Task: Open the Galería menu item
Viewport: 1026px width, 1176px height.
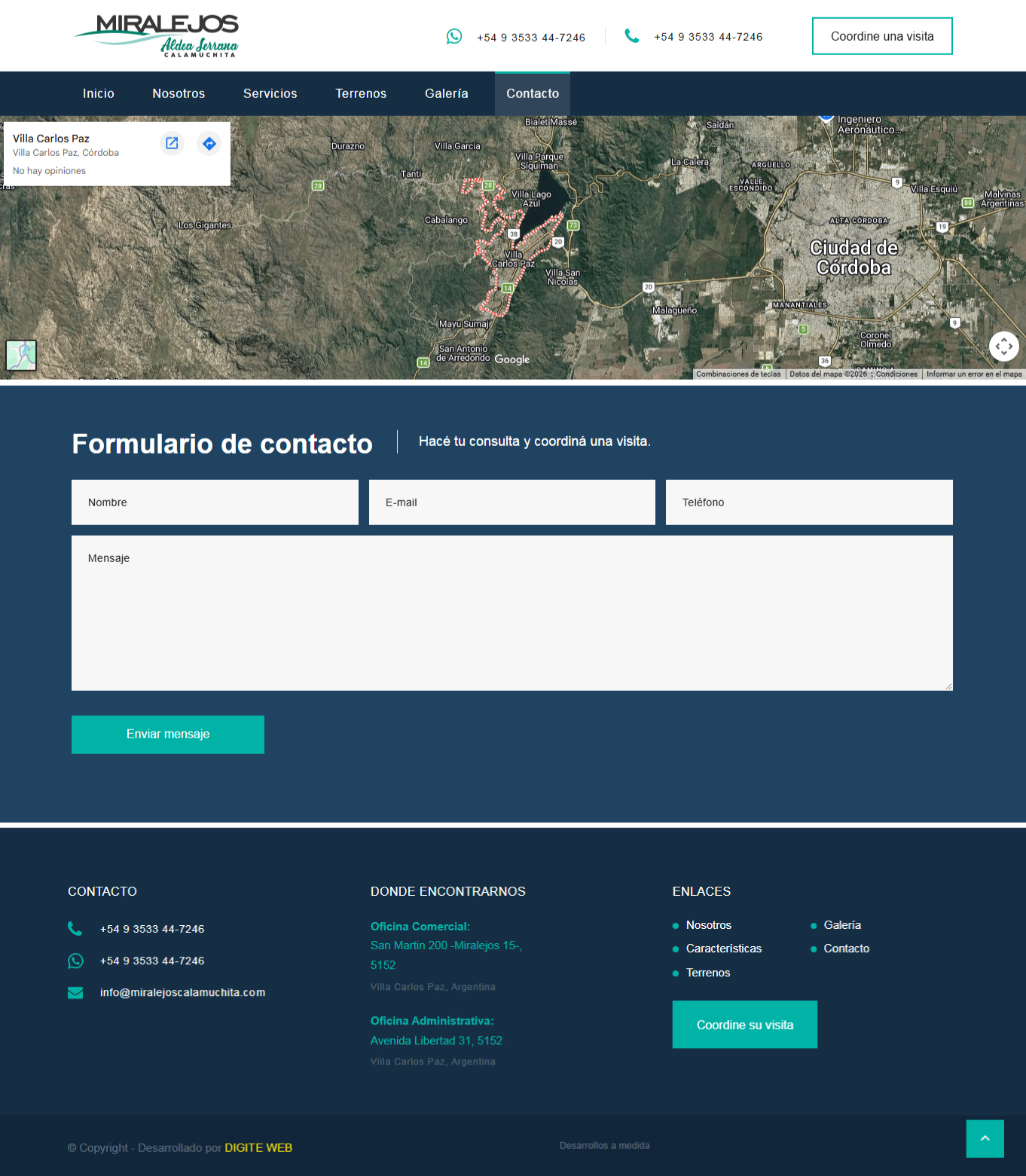Action: pos(447,93)
